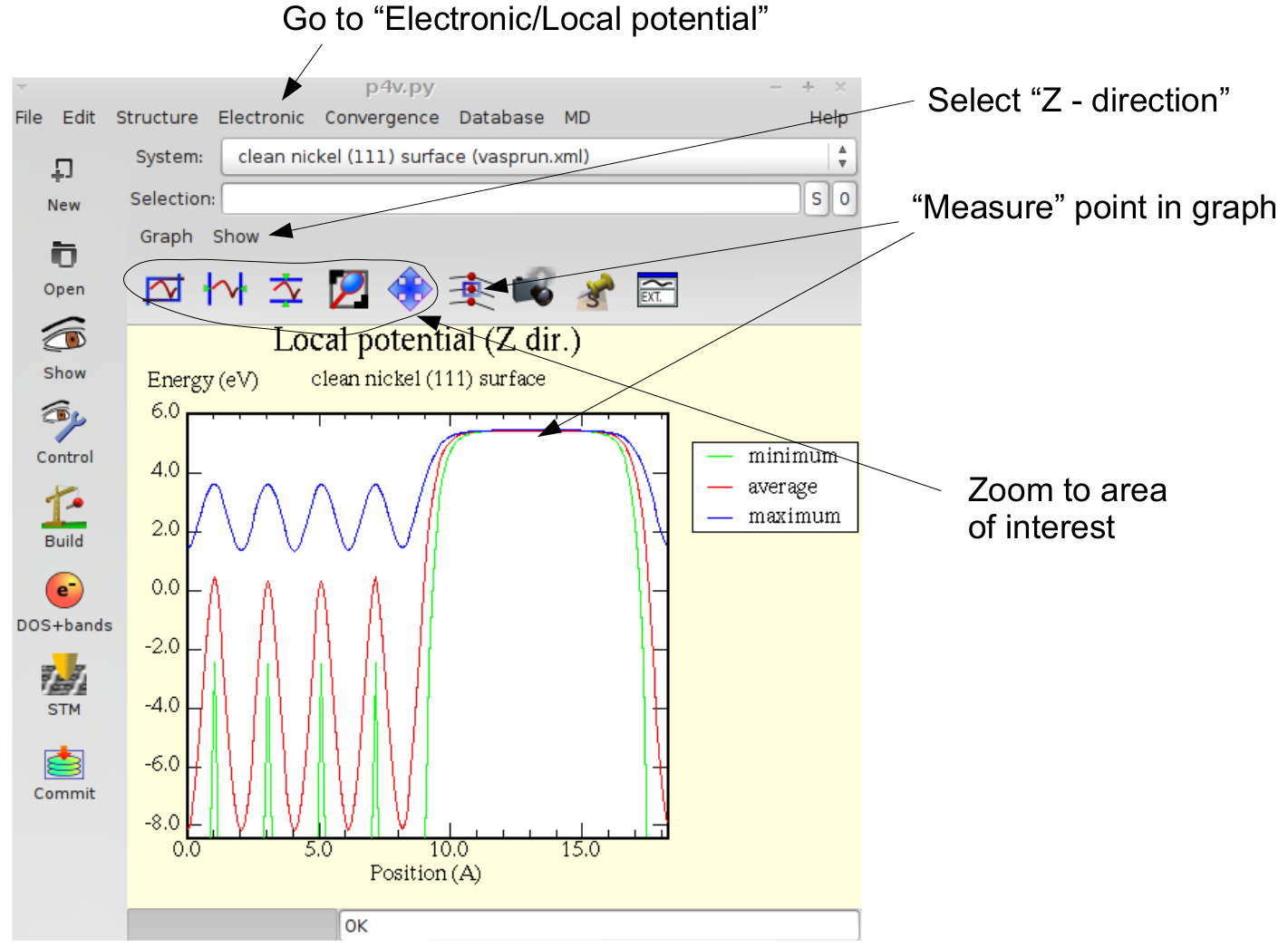Click the camera snapshot icon
1288x947 pixels.
coord(534,288)
